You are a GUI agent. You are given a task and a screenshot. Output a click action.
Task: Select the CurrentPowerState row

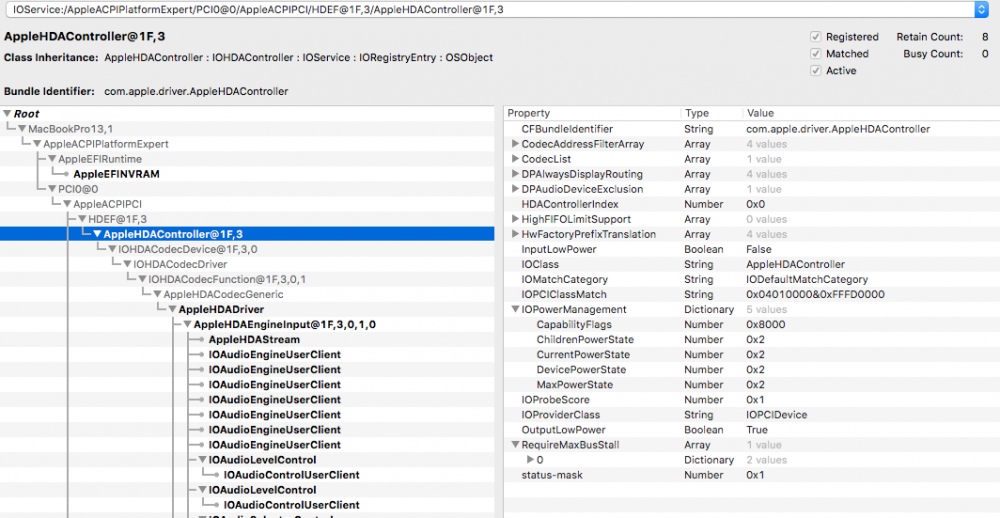[751, 355]
